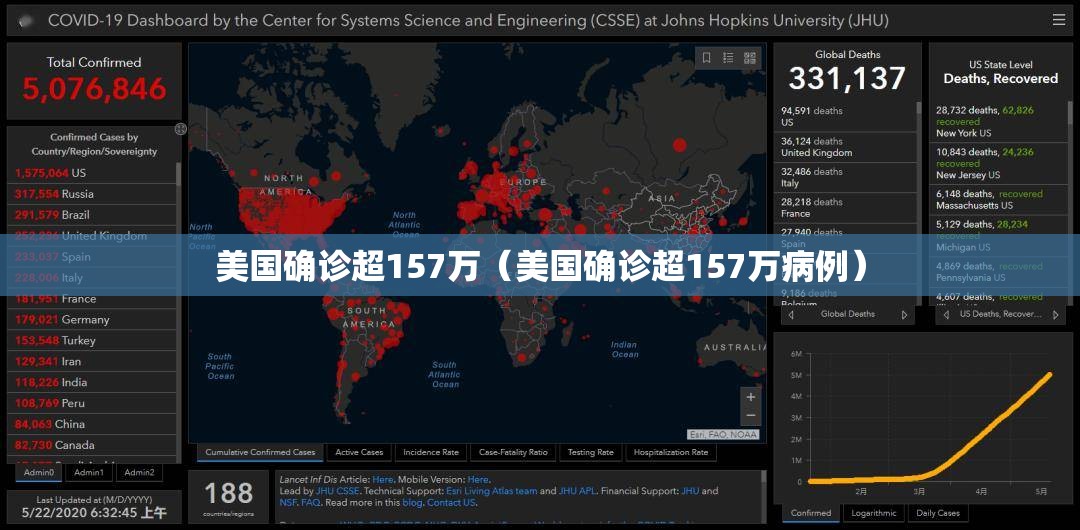Image resolution: width=1080 pixels, height=530 pixels.
Task: Open the Mobile Version Here link
Action: click(x=478, y=479)
